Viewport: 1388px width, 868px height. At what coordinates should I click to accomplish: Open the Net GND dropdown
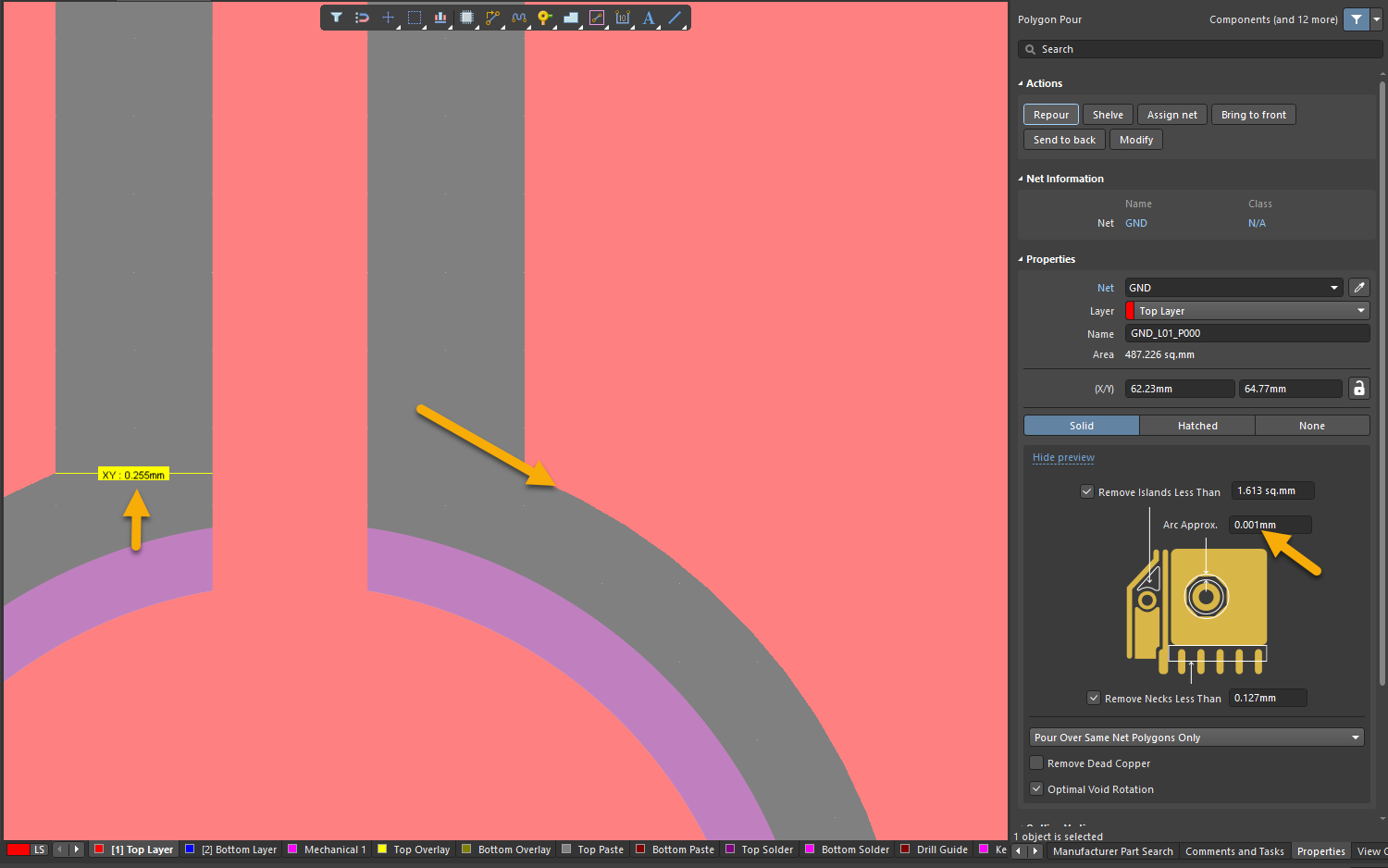1233,288
